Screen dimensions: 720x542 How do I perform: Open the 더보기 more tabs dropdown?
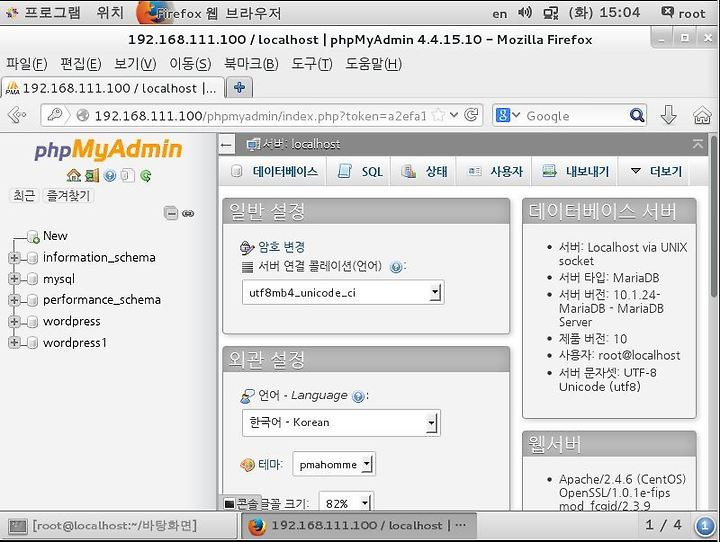[x=656, y=171]
